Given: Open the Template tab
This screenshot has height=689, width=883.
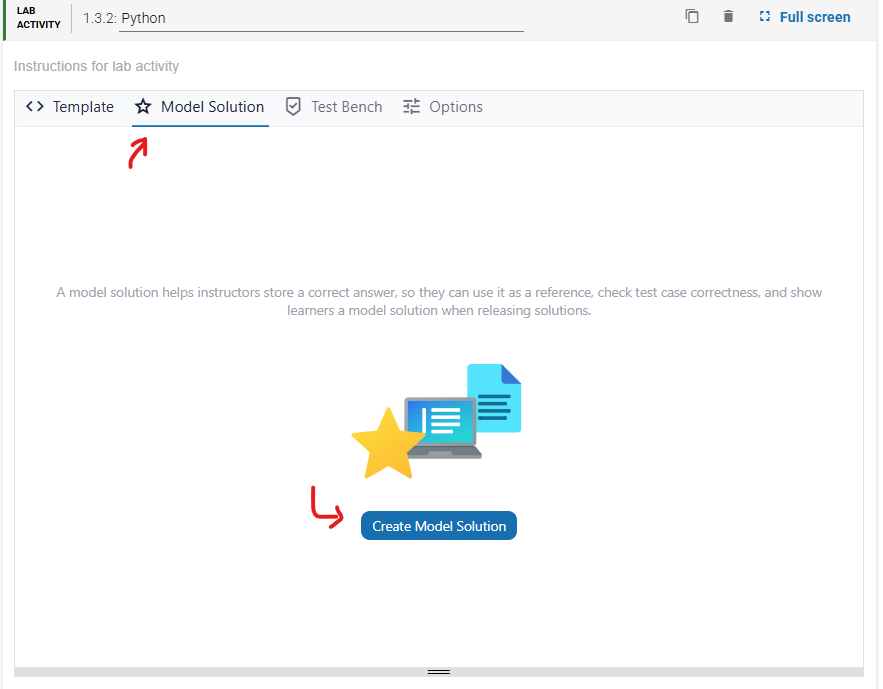Looking at the screenshot, I should (70, 107).
